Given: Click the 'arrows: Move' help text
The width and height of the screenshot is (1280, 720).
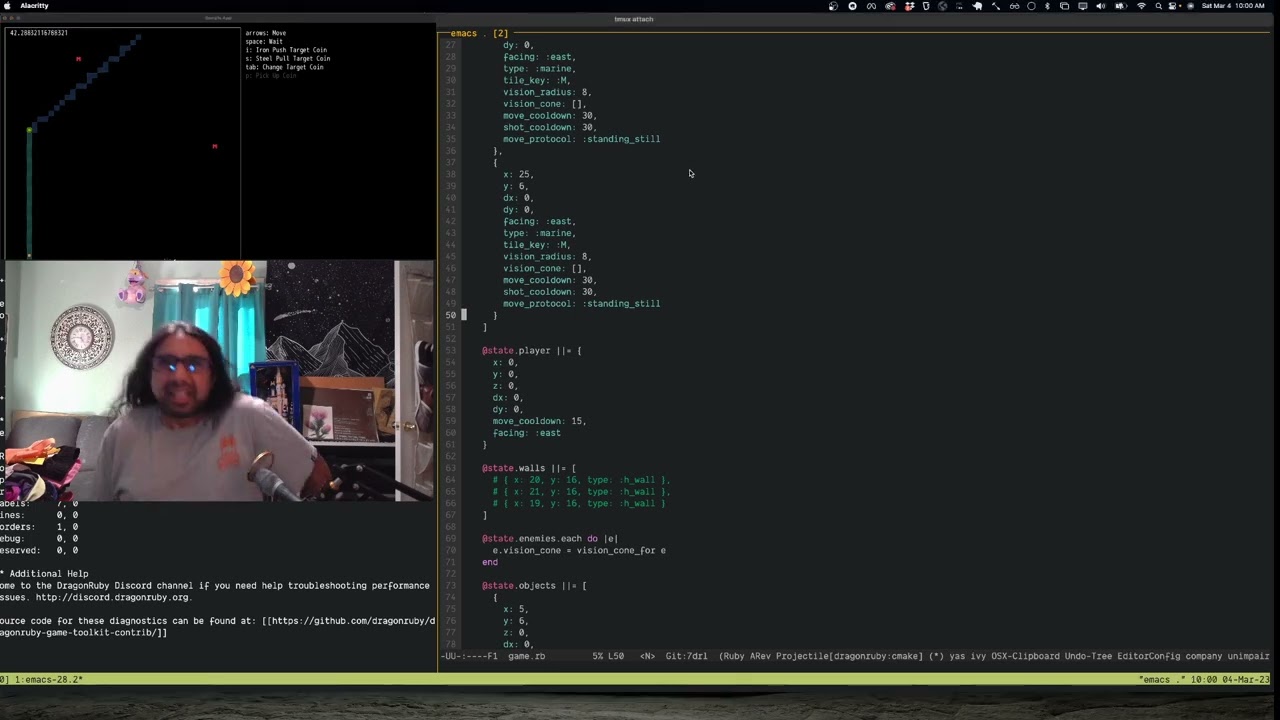Looking at the screenshot, I should point(266,33).
